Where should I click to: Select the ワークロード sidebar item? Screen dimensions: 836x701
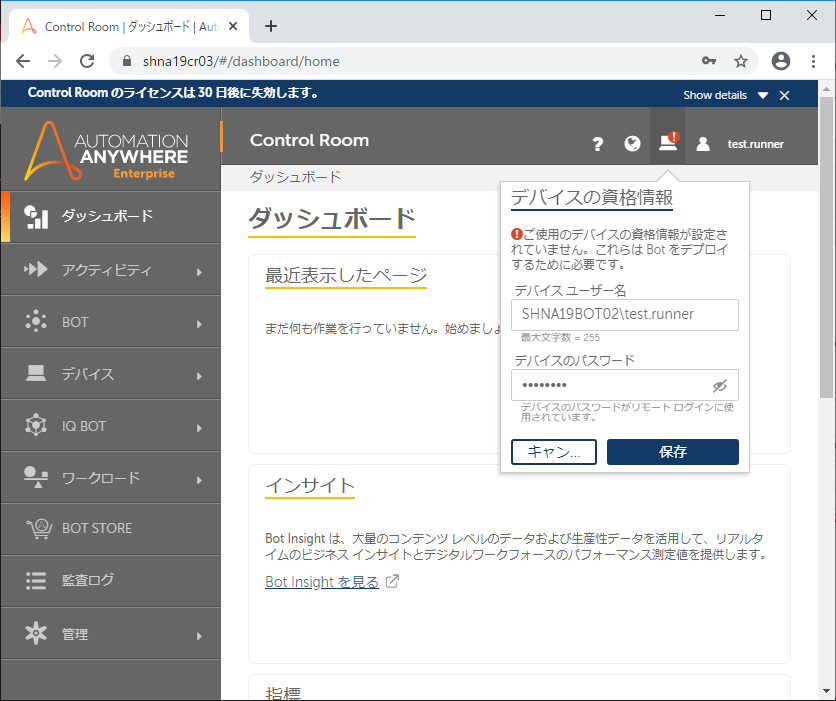click(111, 477)
